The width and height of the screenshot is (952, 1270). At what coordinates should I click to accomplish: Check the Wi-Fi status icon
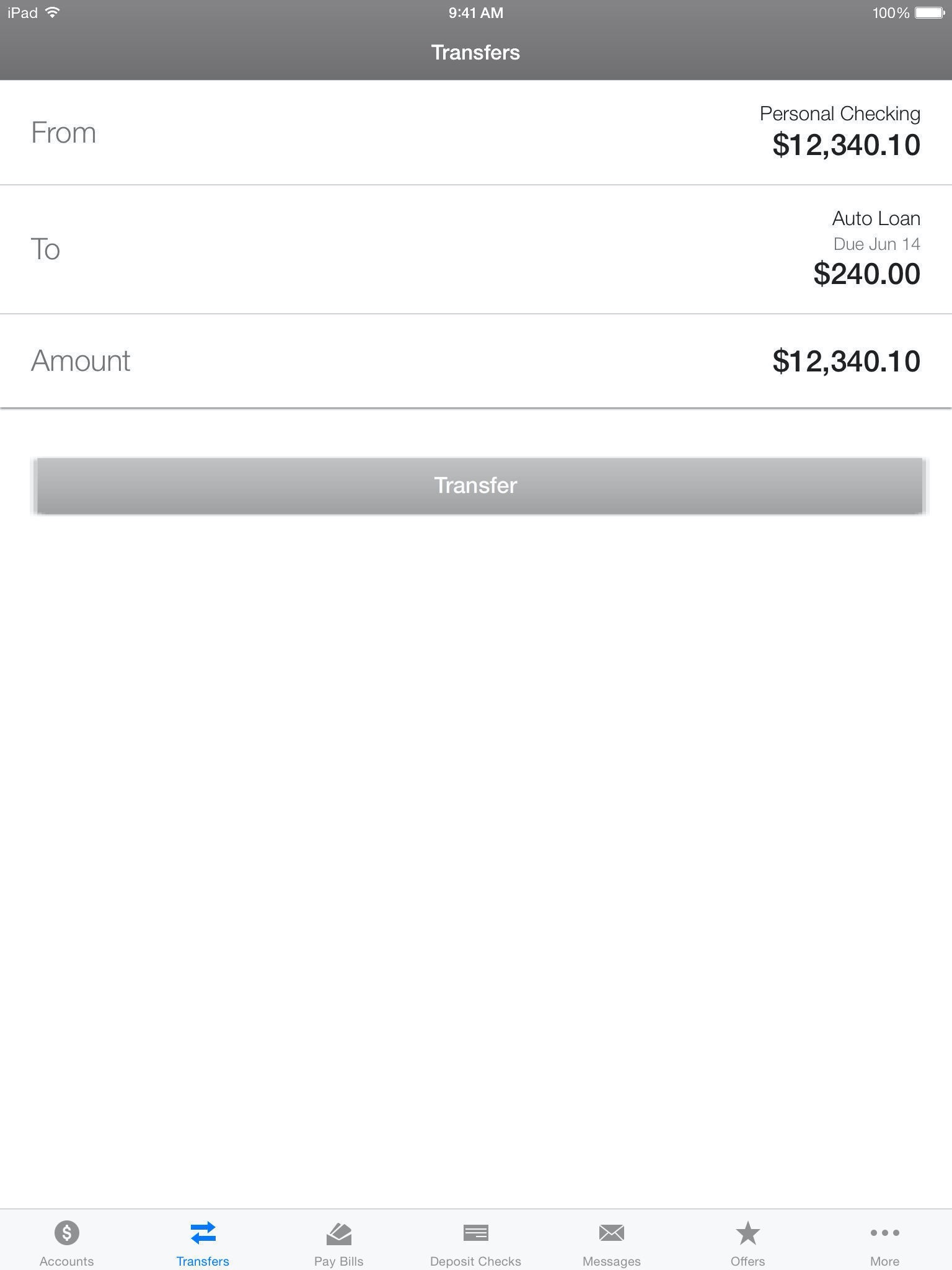(53, 12)
